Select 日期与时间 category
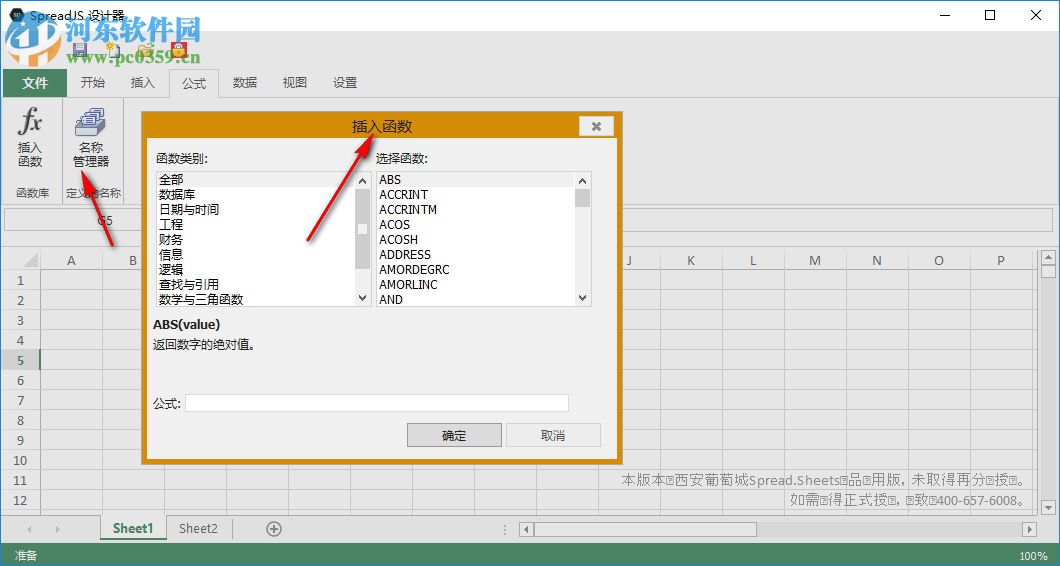 [x=256, y=210]
